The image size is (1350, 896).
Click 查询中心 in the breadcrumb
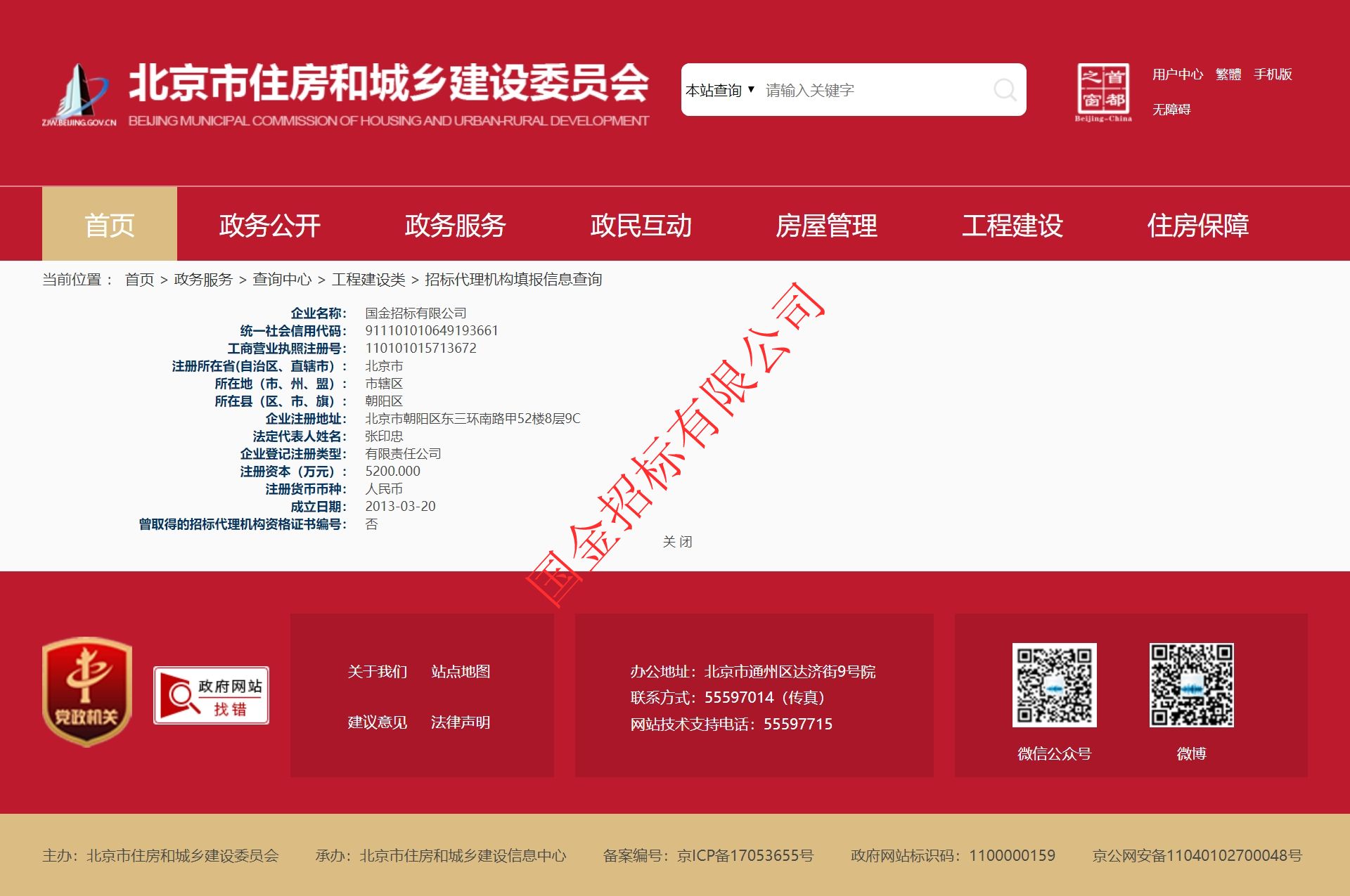[x=282, y=279]
